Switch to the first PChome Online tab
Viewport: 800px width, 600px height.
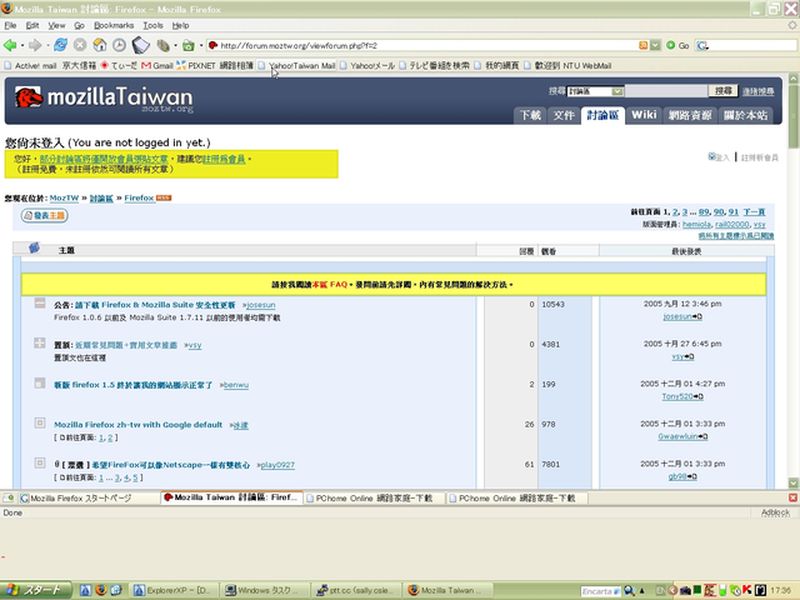(x=374, y=498)
